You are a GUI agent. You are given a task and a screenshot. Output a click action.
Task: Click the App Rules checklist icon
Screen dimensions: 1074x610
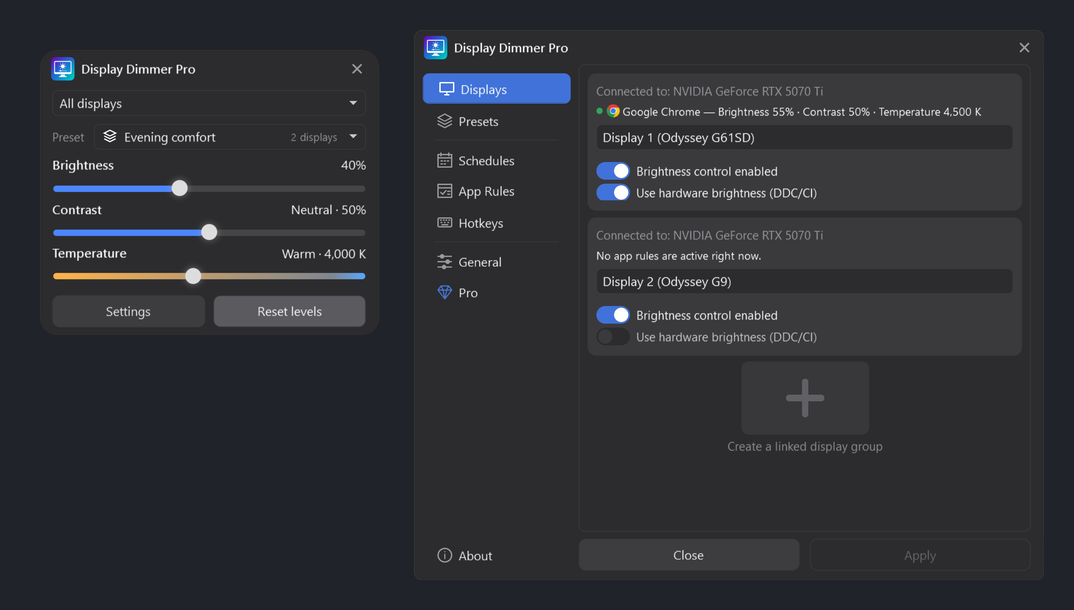point(445,191)
